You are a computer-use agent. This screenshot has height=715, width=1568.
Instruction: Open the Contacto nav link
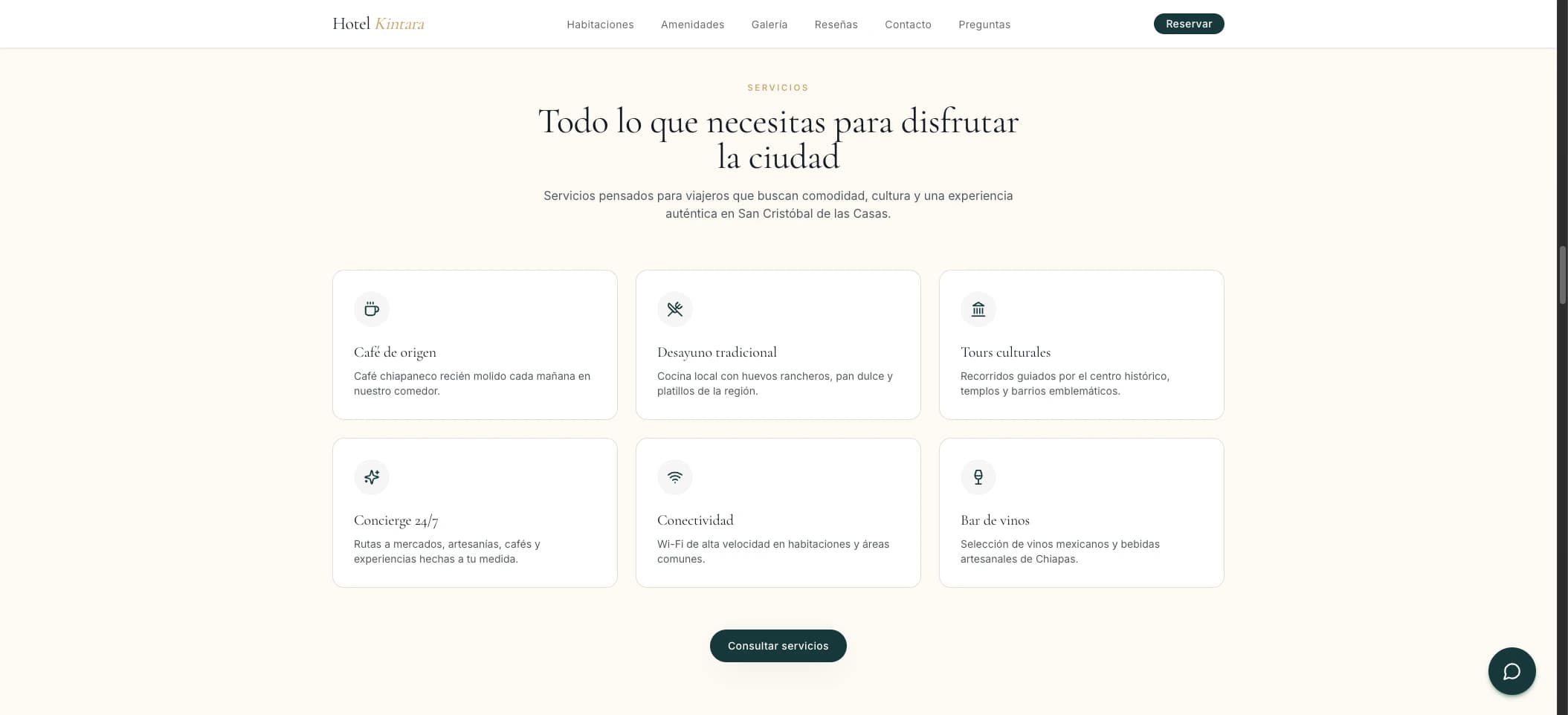click(x=908, y=25)
